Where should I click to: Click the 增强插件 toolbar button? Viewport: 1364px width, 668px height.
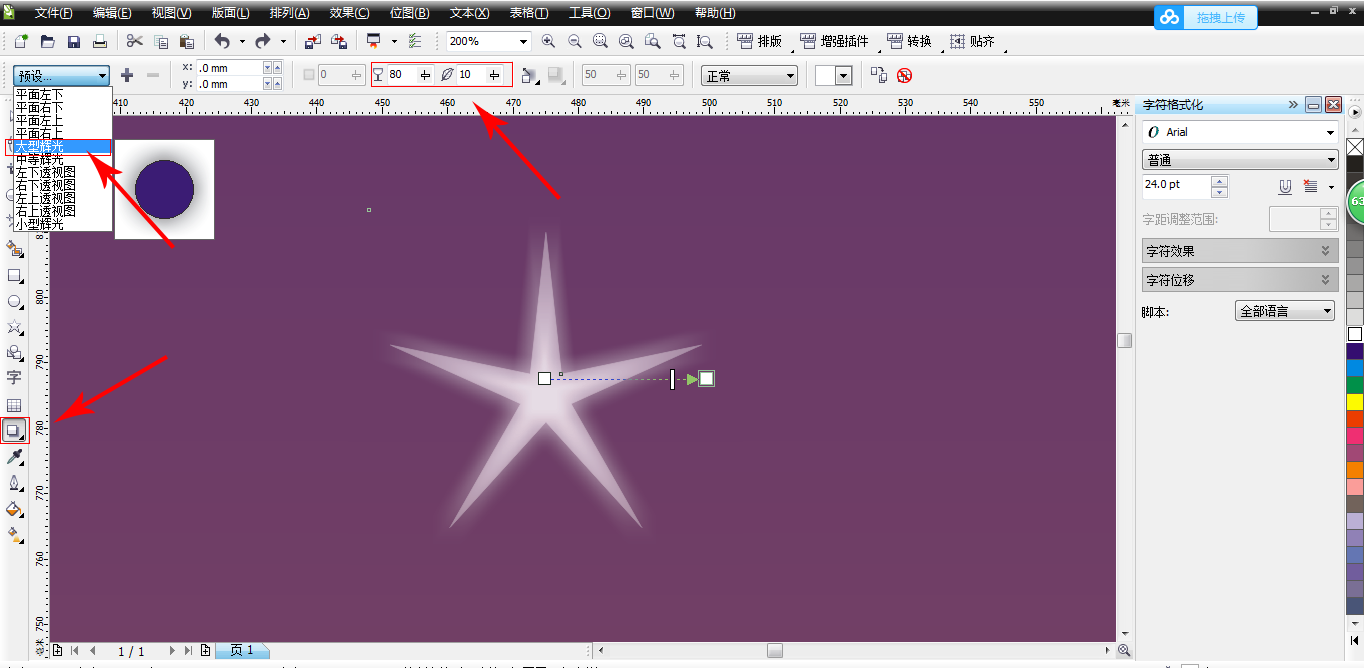click(834, 42)
